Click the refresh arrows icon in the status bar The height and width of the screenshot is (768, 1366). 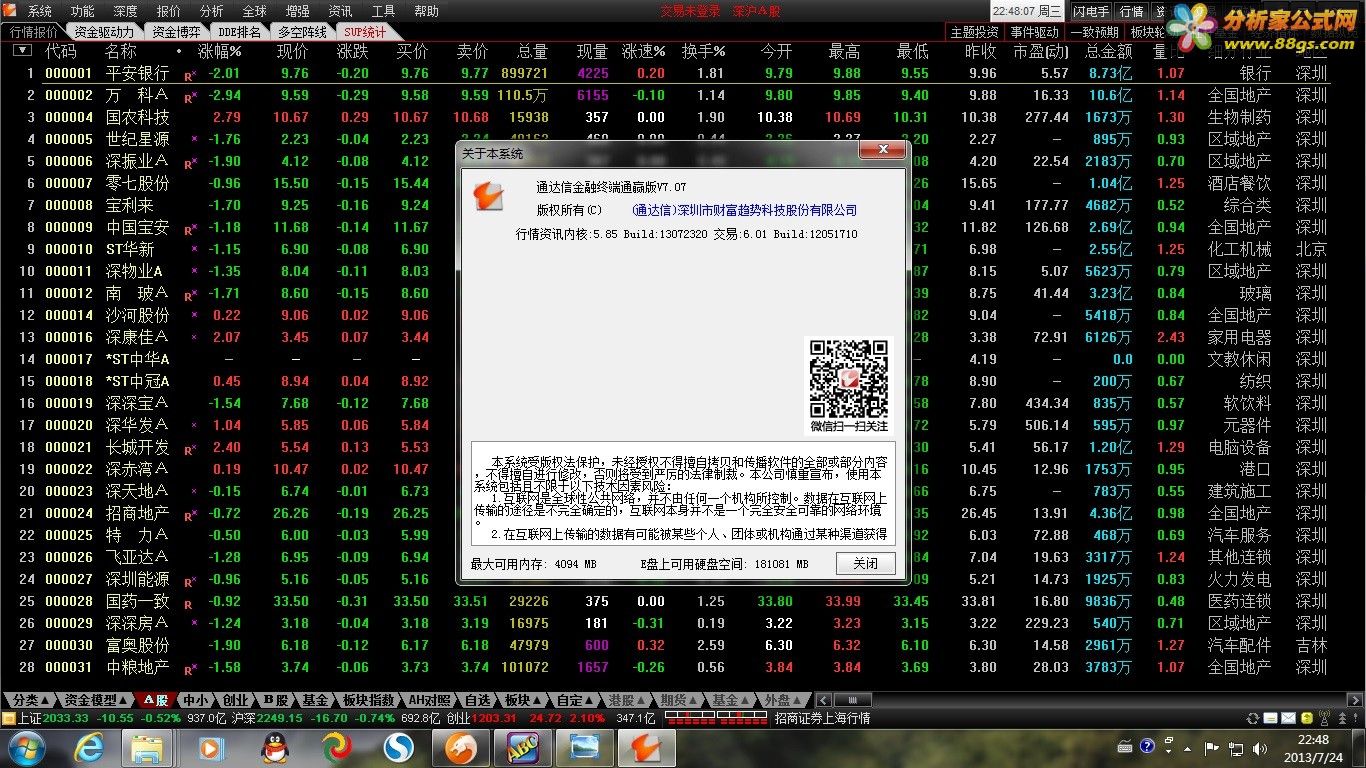pos(1253,718)
